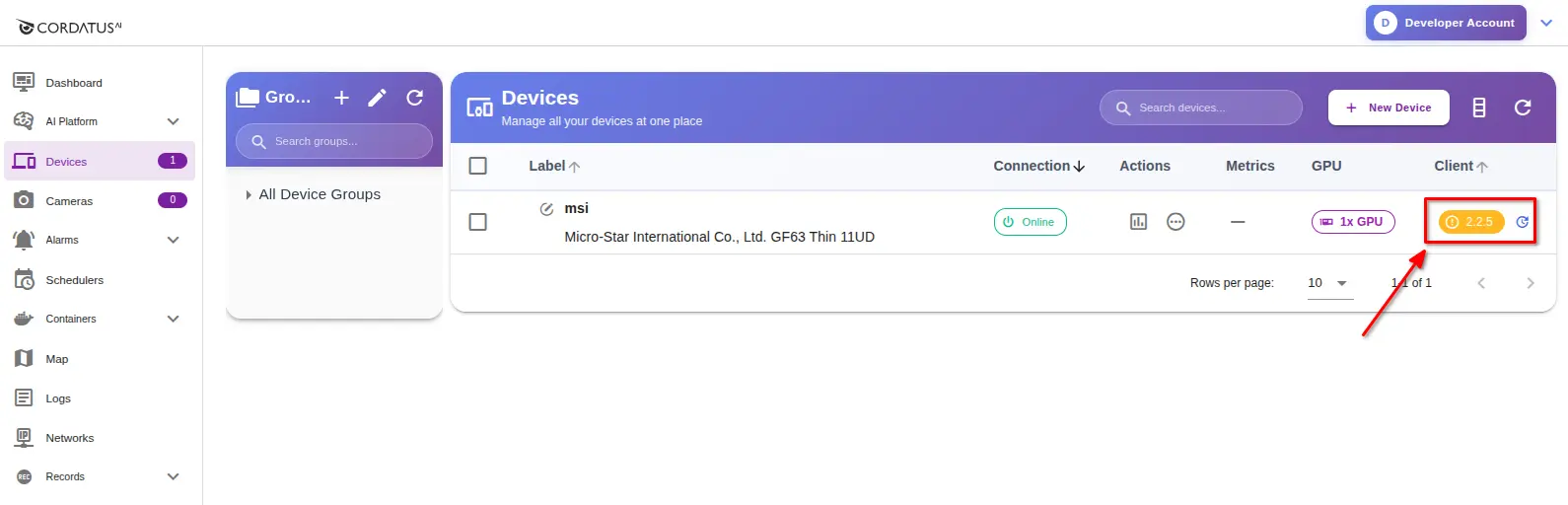
Task: Expand the Records submenu chevron
Action: (x=174, y=476)
